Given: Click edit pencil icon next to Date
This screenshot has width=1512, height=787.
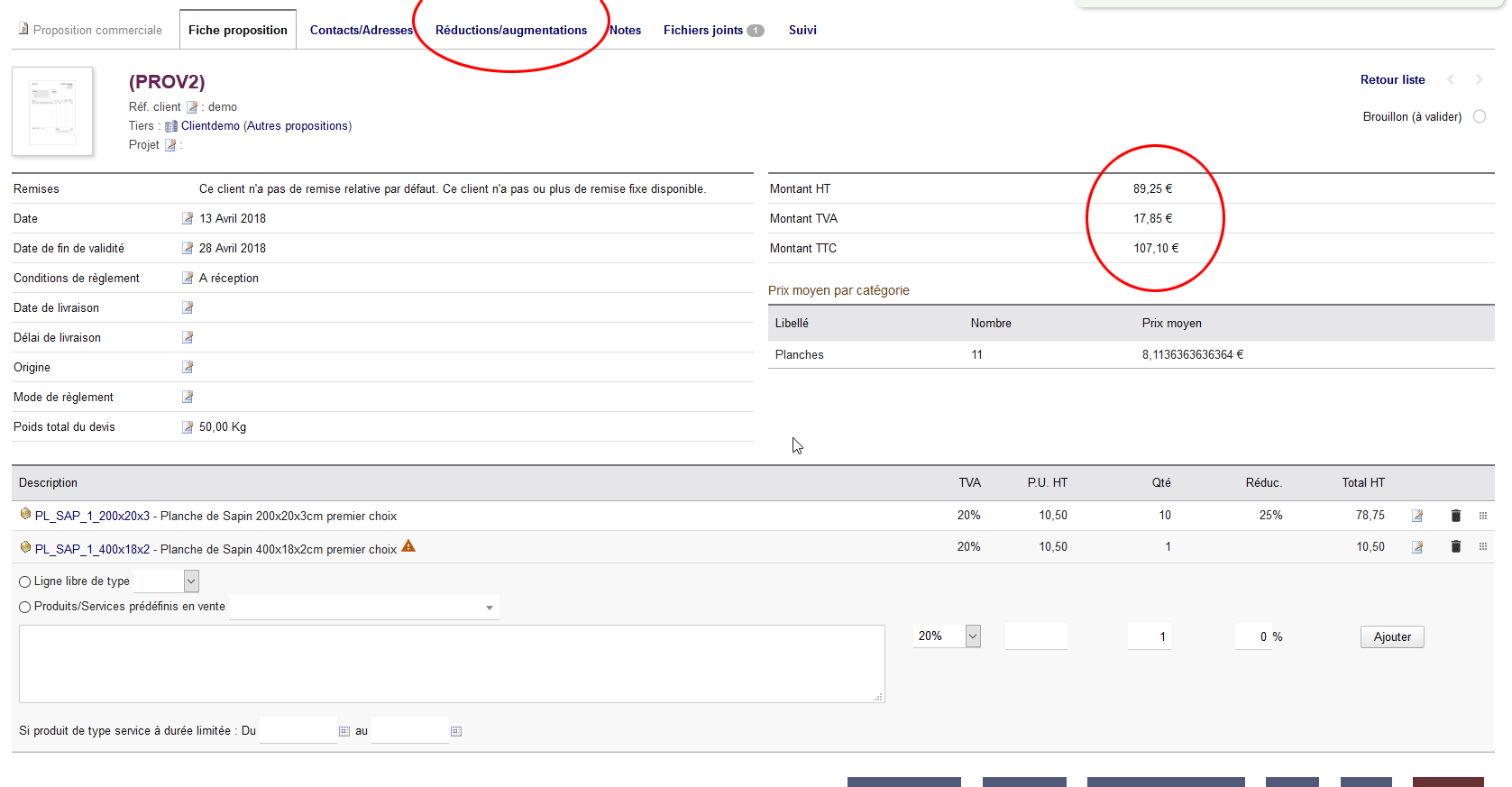Looking at the screenshot, I should point(188,218).
